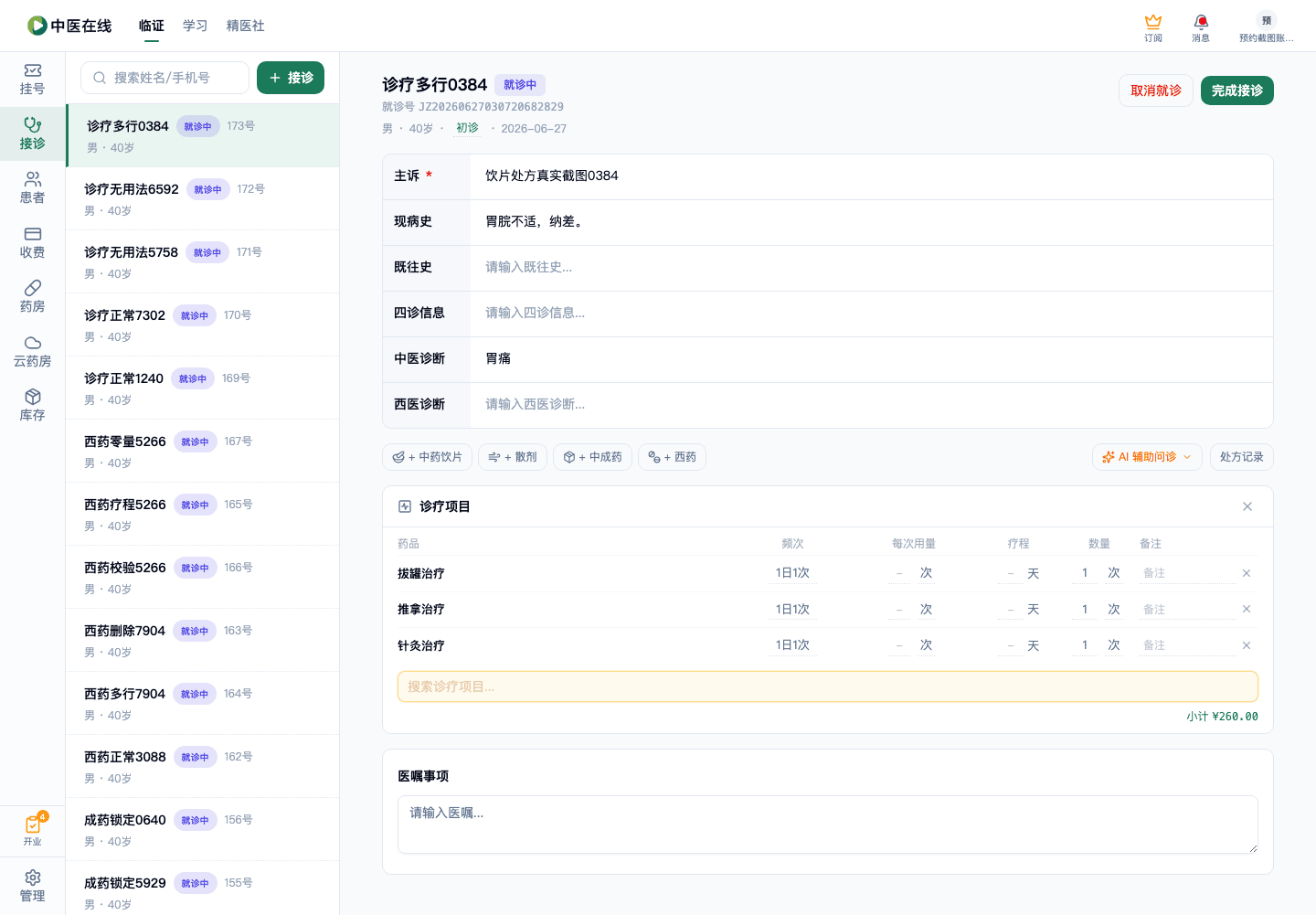Viewport: 1316px width, 915px height.
Task: Select patient 西药疗程5266
Action: pyautogui.click(x=202, y=514)
